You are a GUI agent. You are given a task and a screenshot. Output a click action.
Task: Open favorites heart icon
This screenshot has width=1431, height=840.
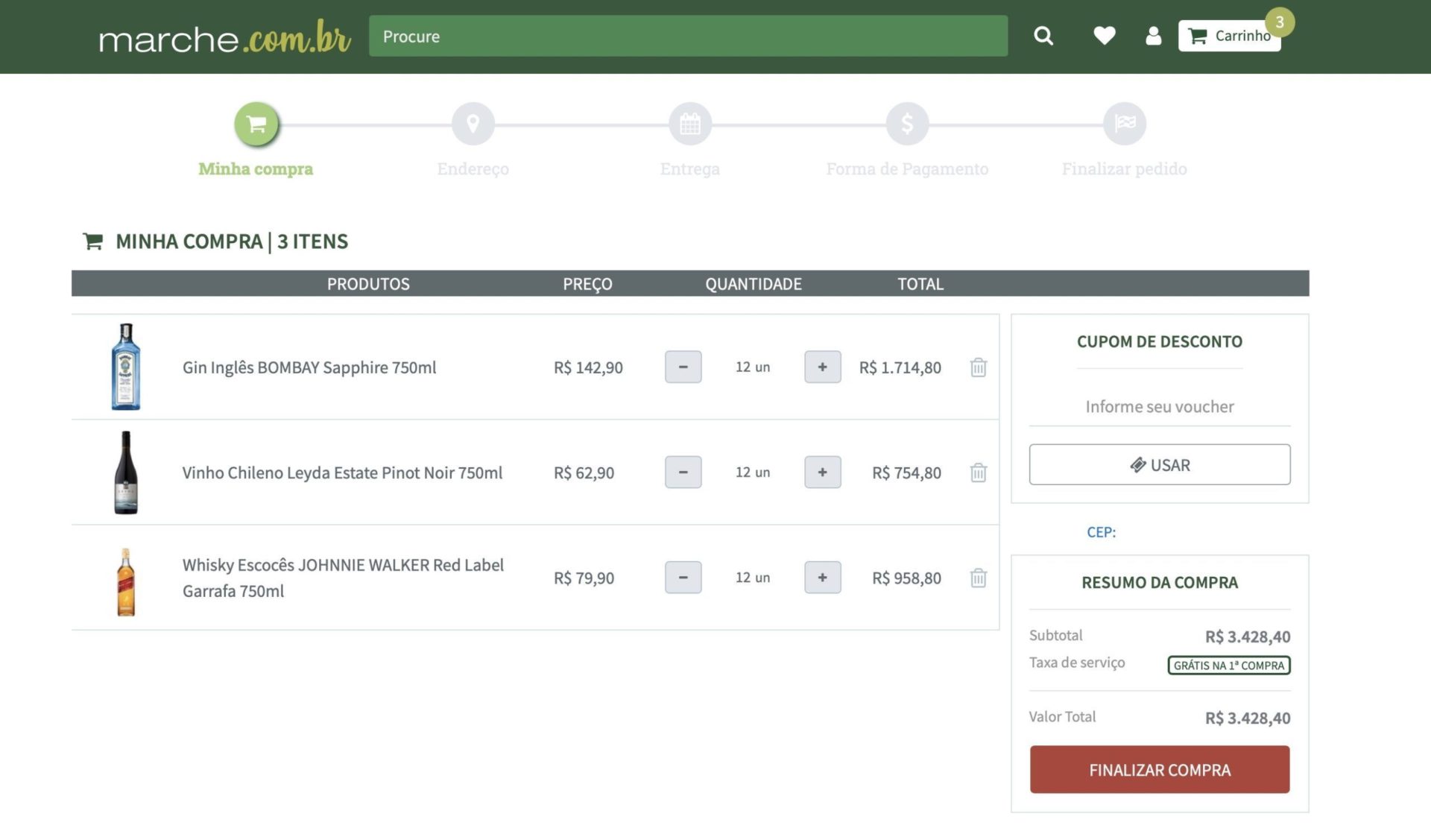tap(1104, 36)
